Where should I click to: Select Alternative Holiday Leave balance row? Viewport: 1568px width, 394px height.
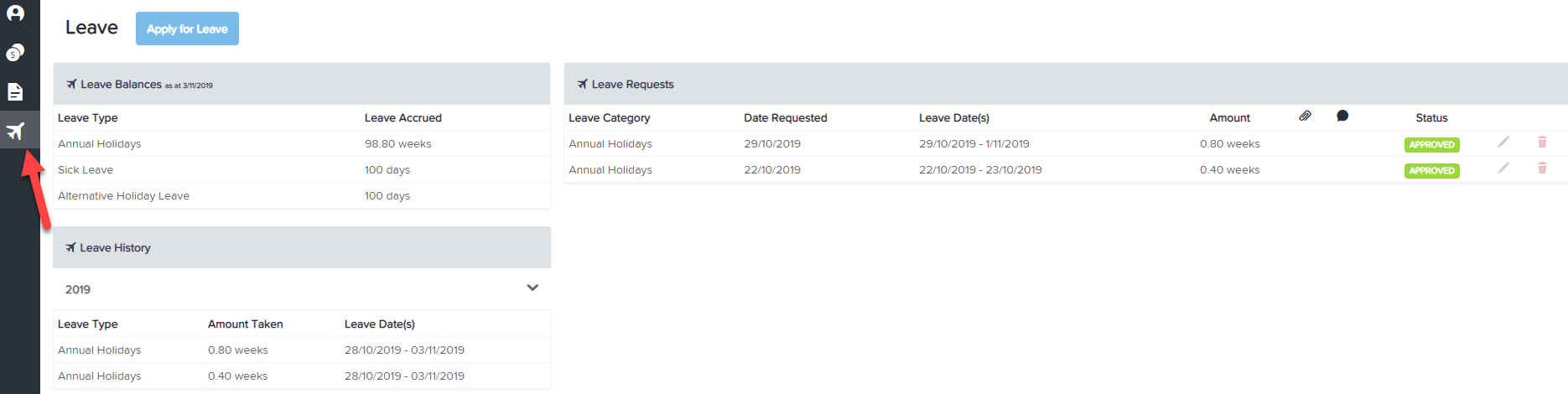pyautogui.click(x=302, y=195)
